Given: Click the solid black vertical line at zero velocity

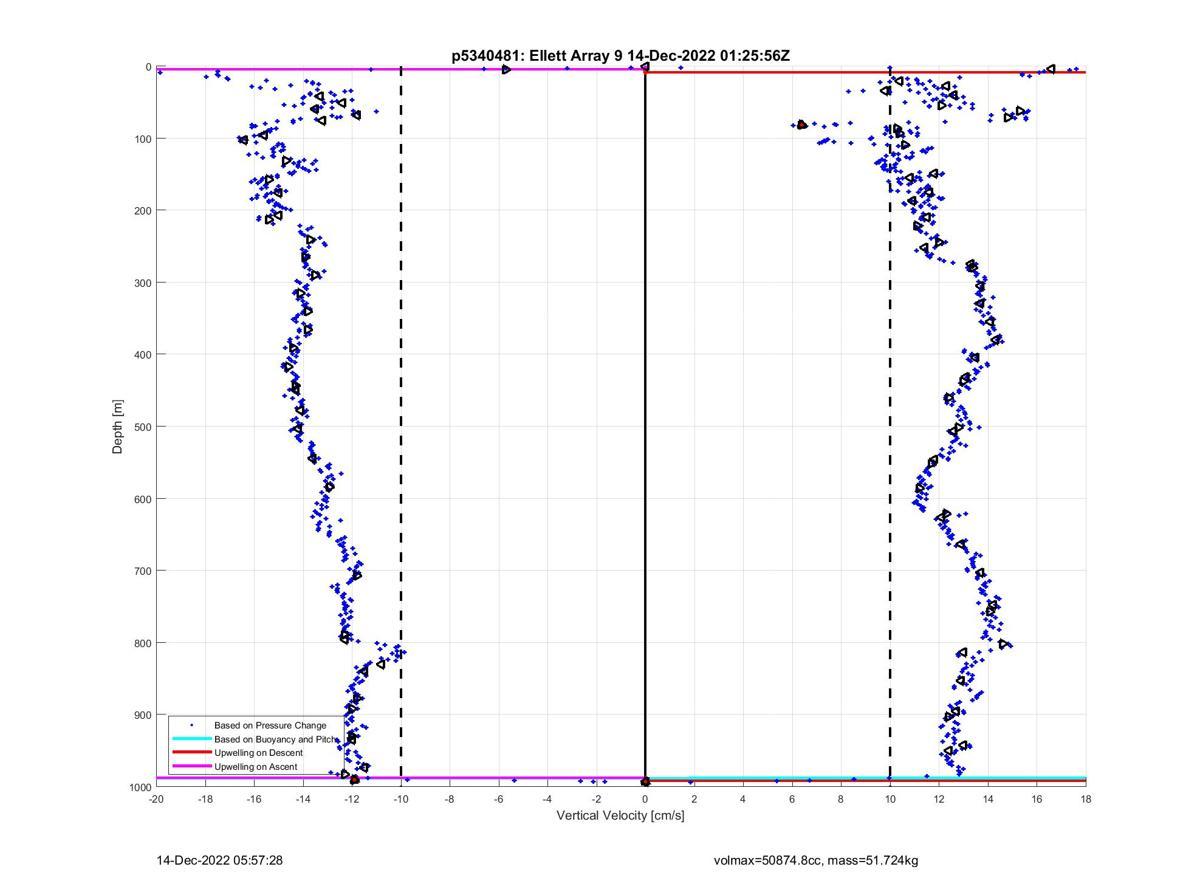Looking at the screenshot, I should [x=645, y=427].
